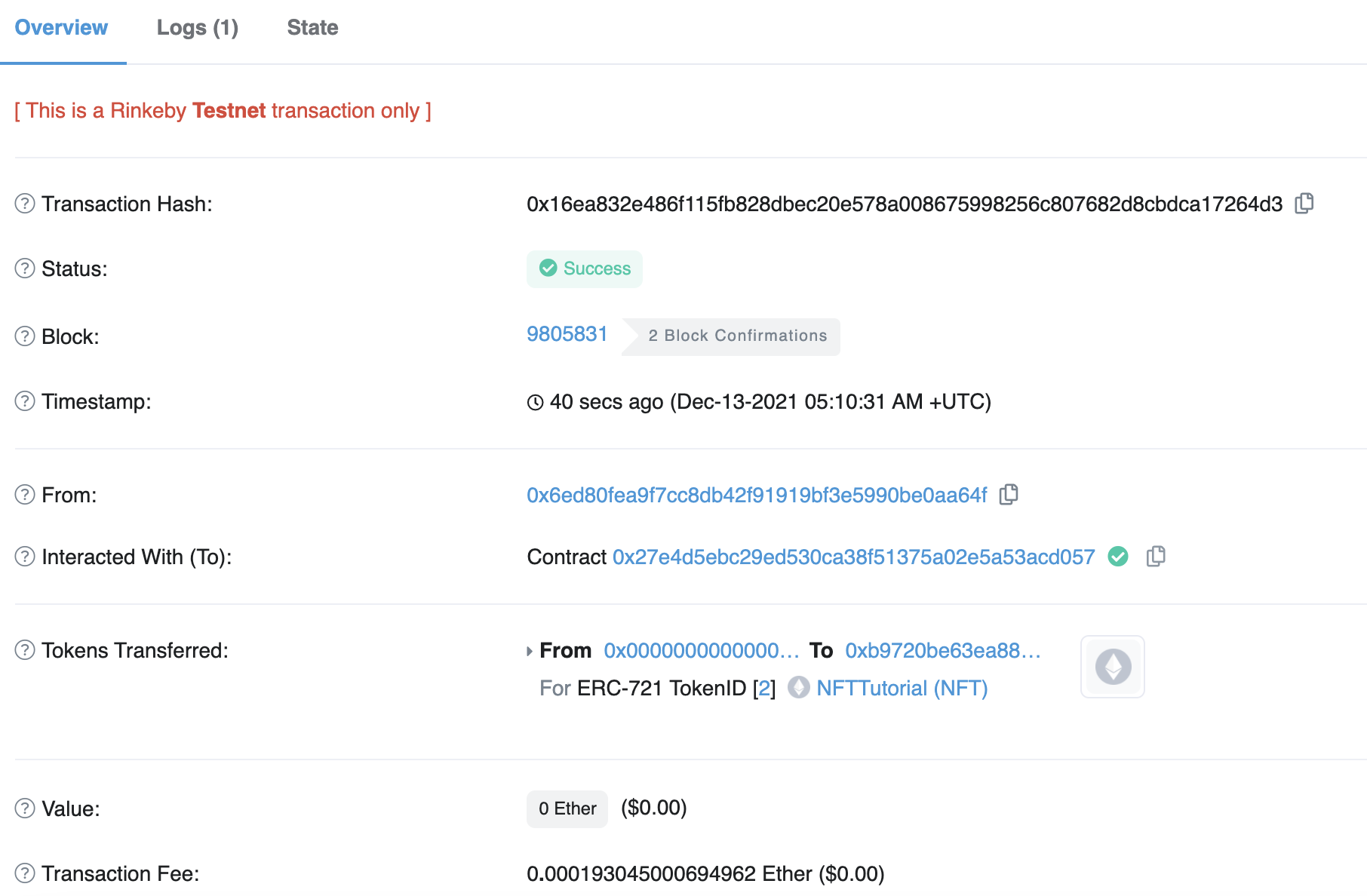Screen dimensions: 1367x896
Task: Open contract 0x27e4d5ebc29ed530... link
Action: point(853,557)
